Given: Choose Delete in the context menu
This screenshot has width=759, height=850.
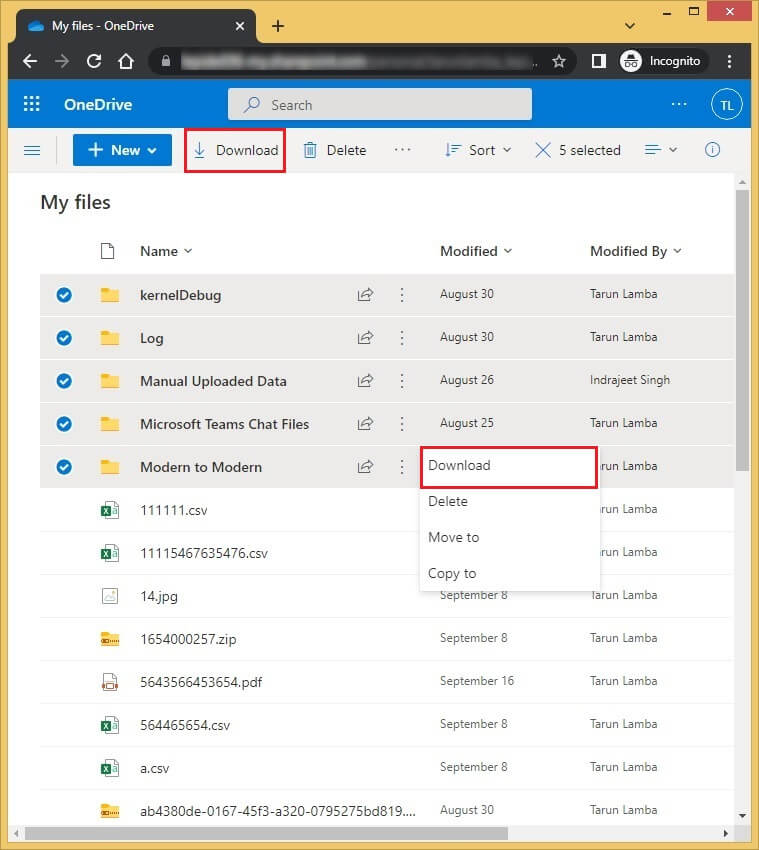Looking at the screenshot, I should point(509,501).
